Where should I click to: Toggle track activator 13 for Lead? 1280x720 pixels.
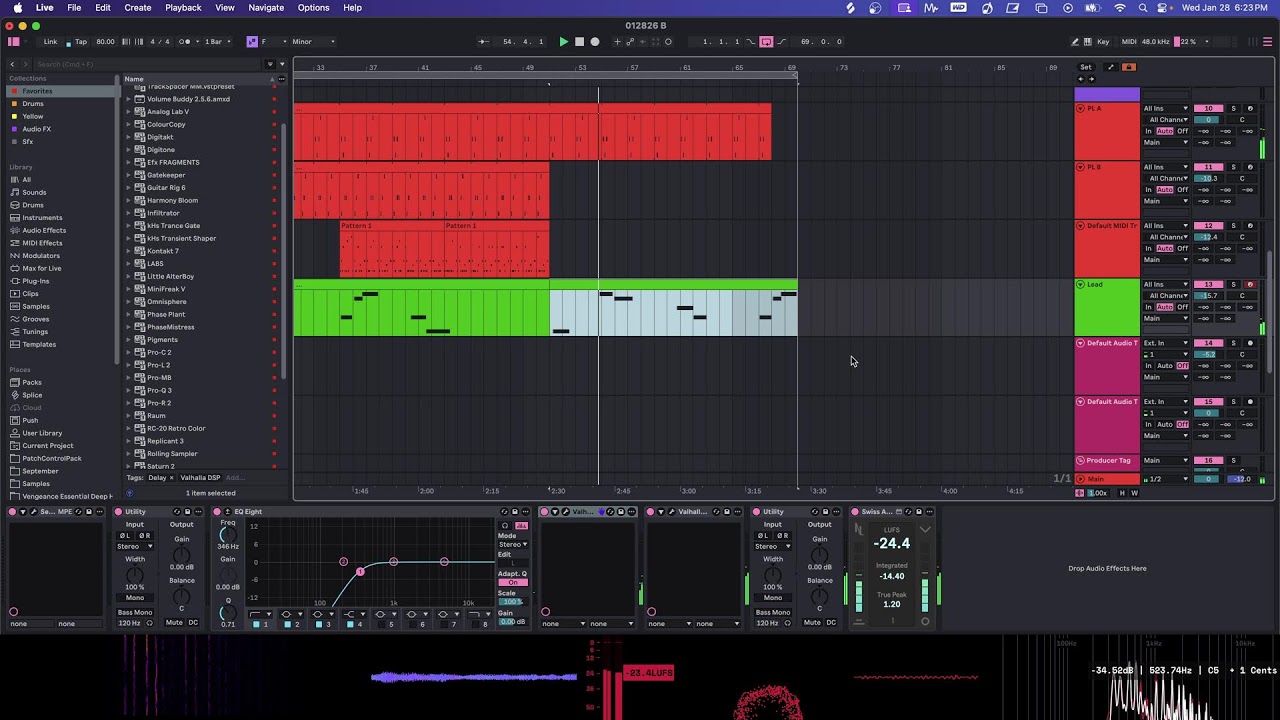[x=1208, y=284]
